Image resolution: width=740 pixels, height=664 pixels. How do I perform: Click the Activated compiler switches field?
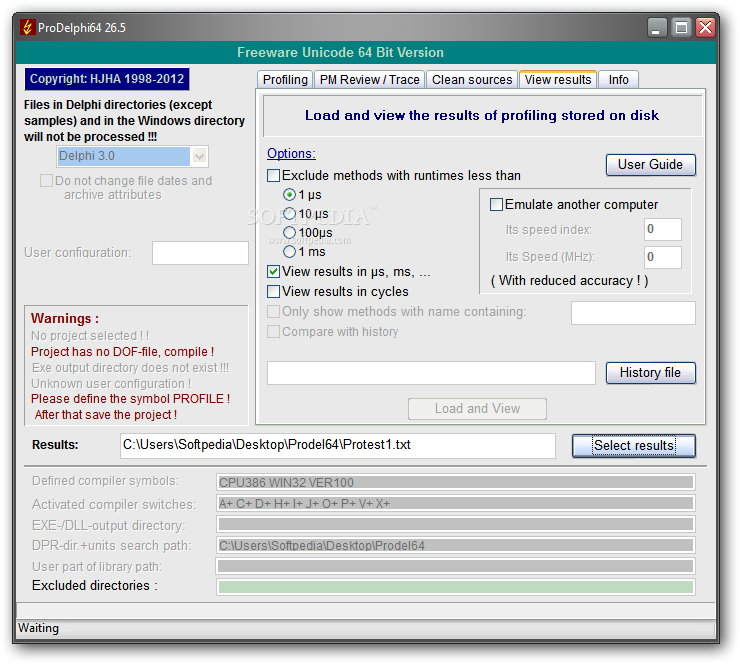tap(455, 504)
